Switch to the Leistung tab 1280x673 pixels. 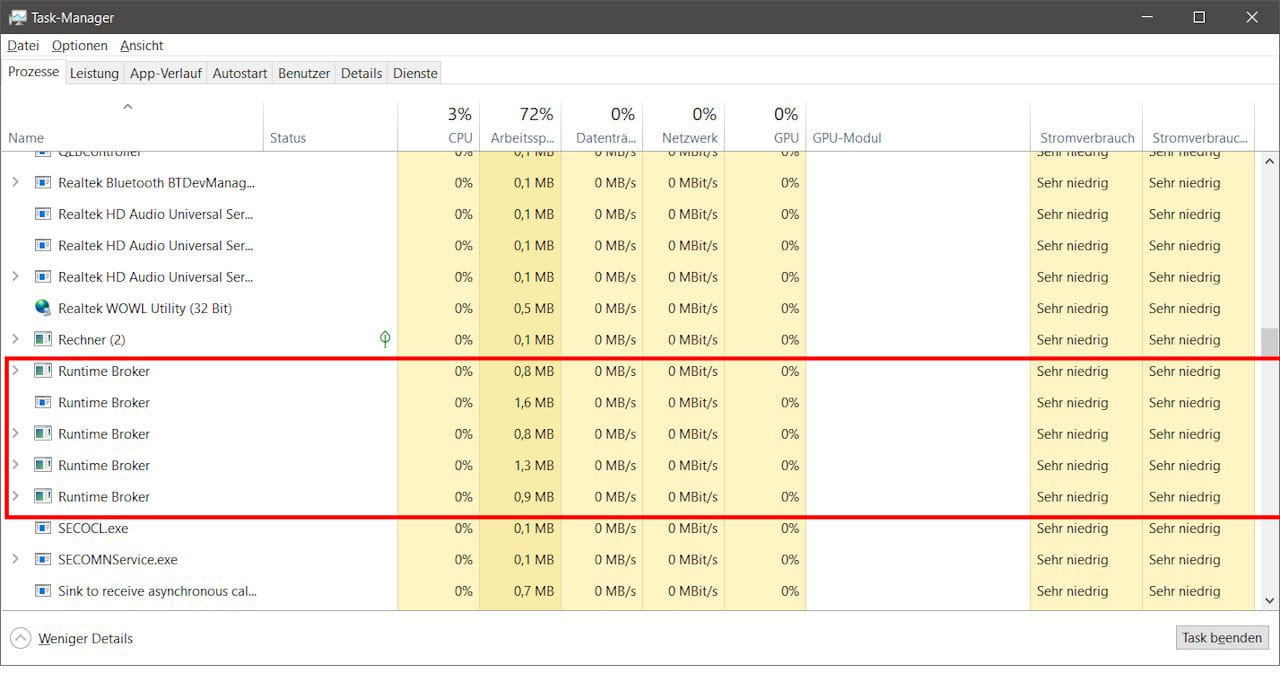pos(94,72)
